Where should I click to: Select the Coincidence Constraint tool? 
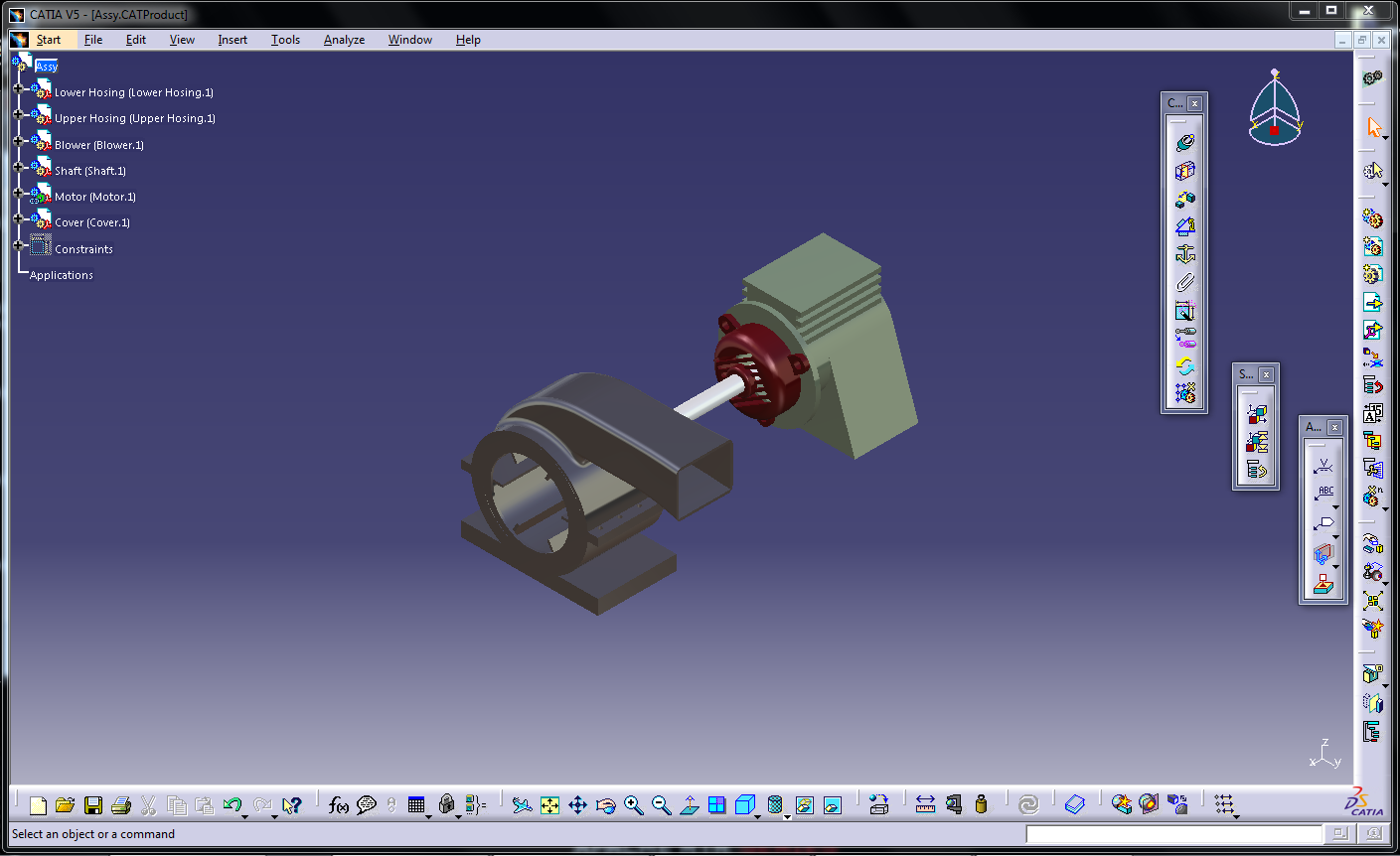click(1184, 143)
